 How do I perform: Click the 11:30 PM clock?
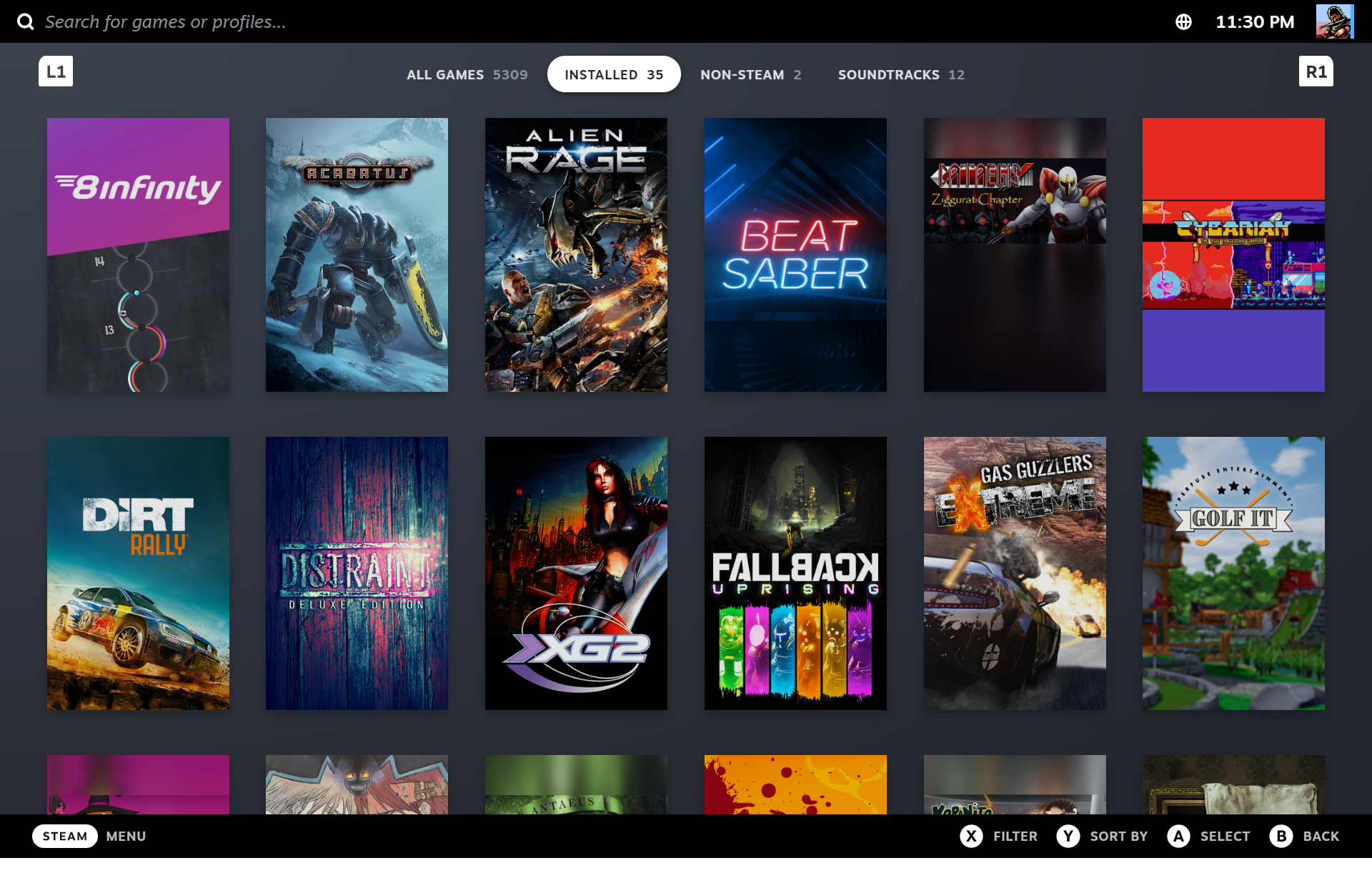tap(1255, 22)
